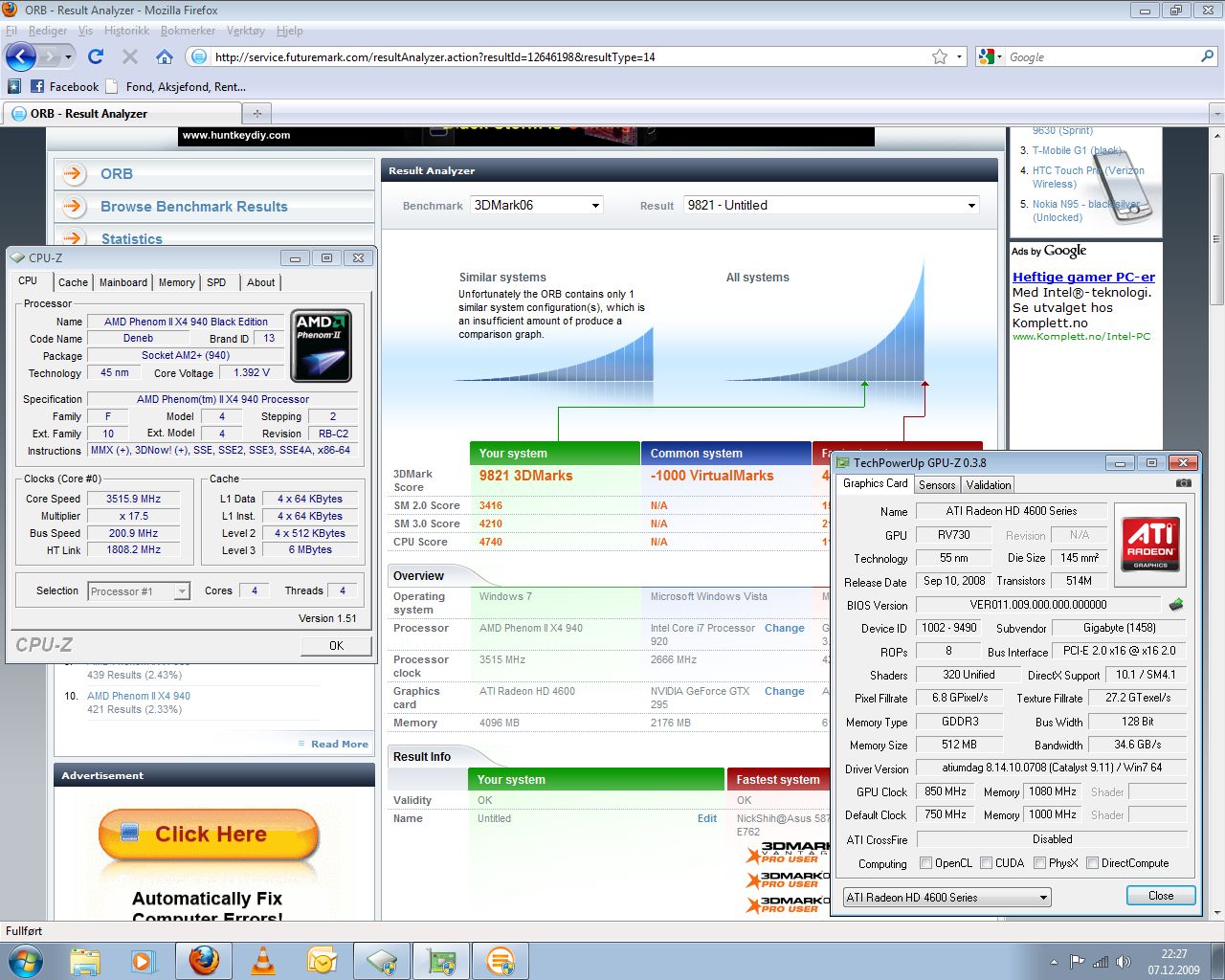This screenshot has width=1225, height=980.
Task: Click Firefox icon on taskbar
Action: click(203, 961)
